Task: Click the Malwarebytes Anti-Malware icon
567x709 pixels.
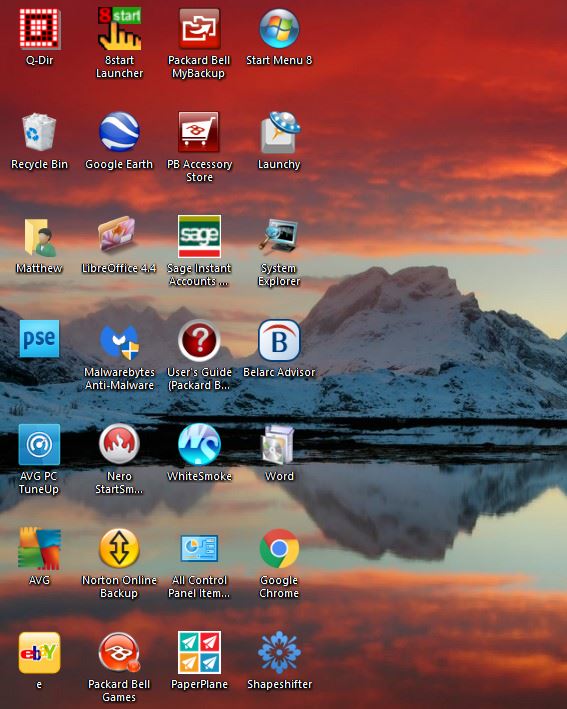Action: (x=119, y=342)
